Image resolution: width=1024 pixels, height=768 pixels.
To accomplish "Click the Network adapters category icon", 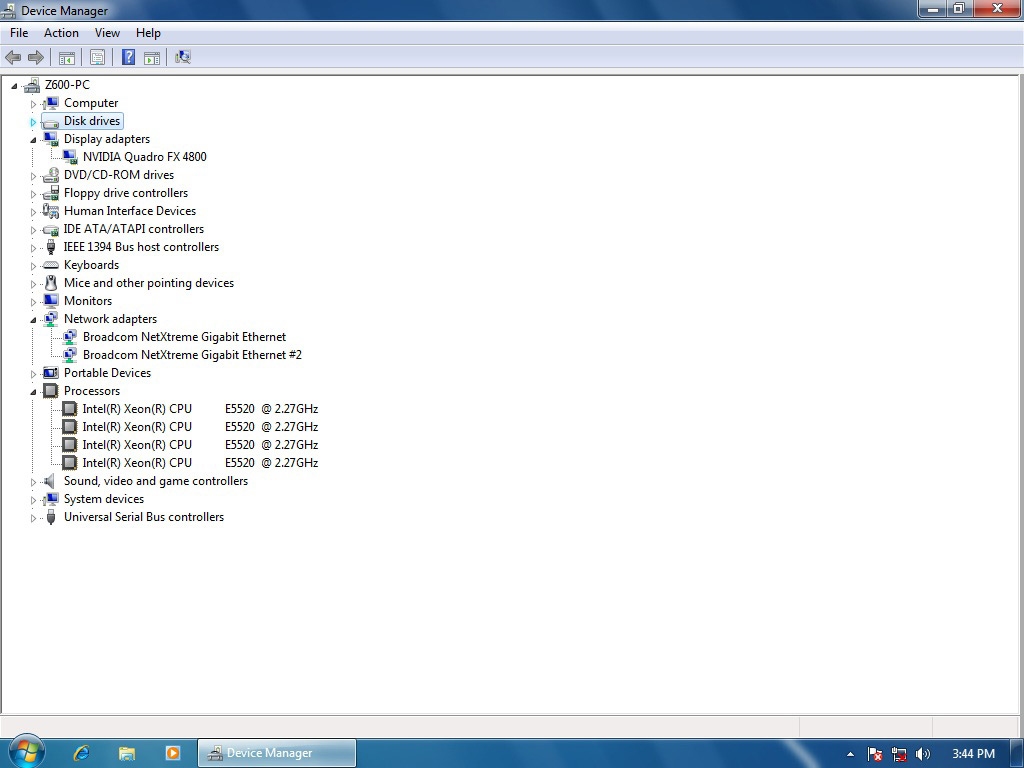I will pyautogui.click(x=51, y=319).
